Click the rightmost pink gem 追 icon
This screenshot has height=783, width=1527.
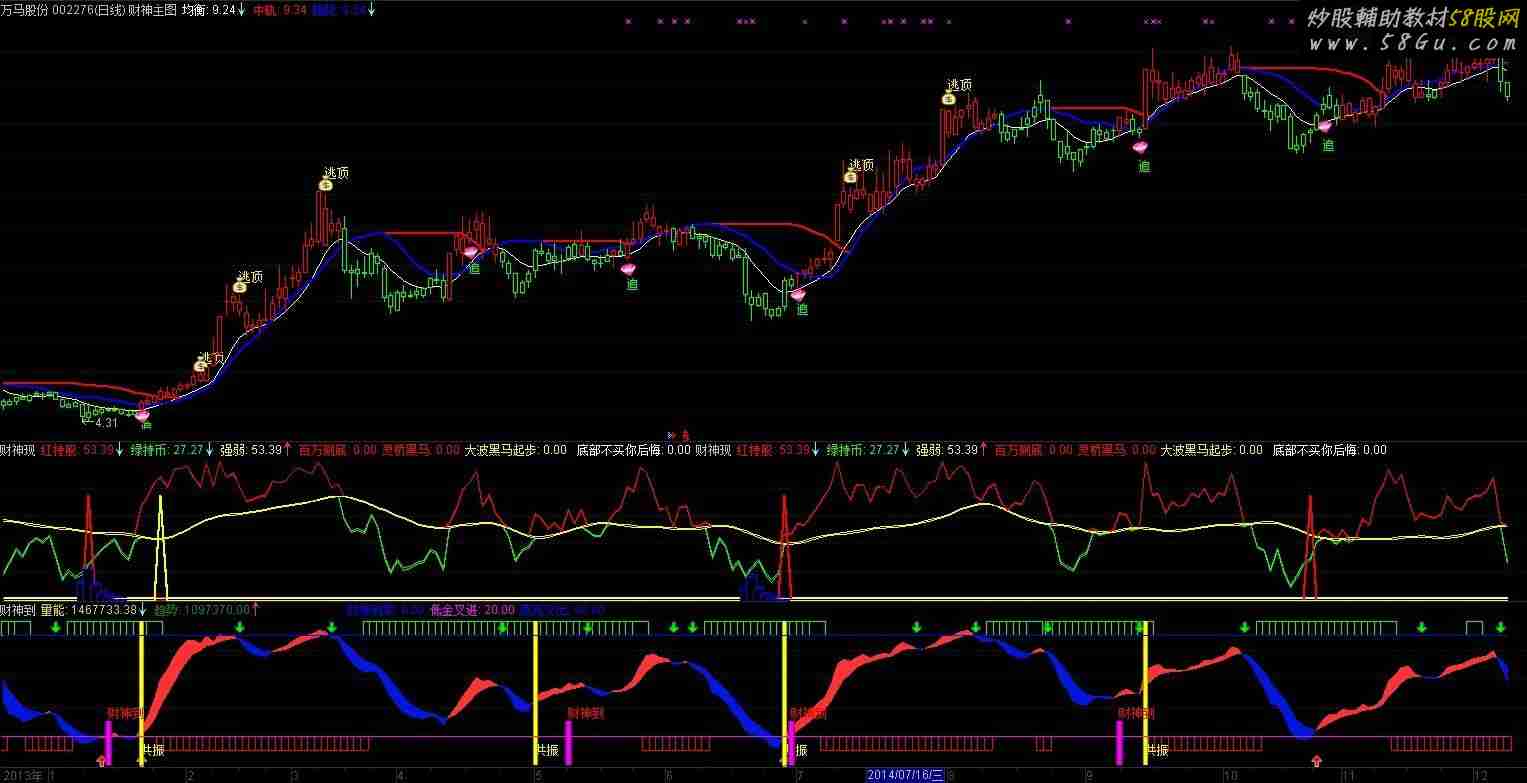(x=1325, y=127)
